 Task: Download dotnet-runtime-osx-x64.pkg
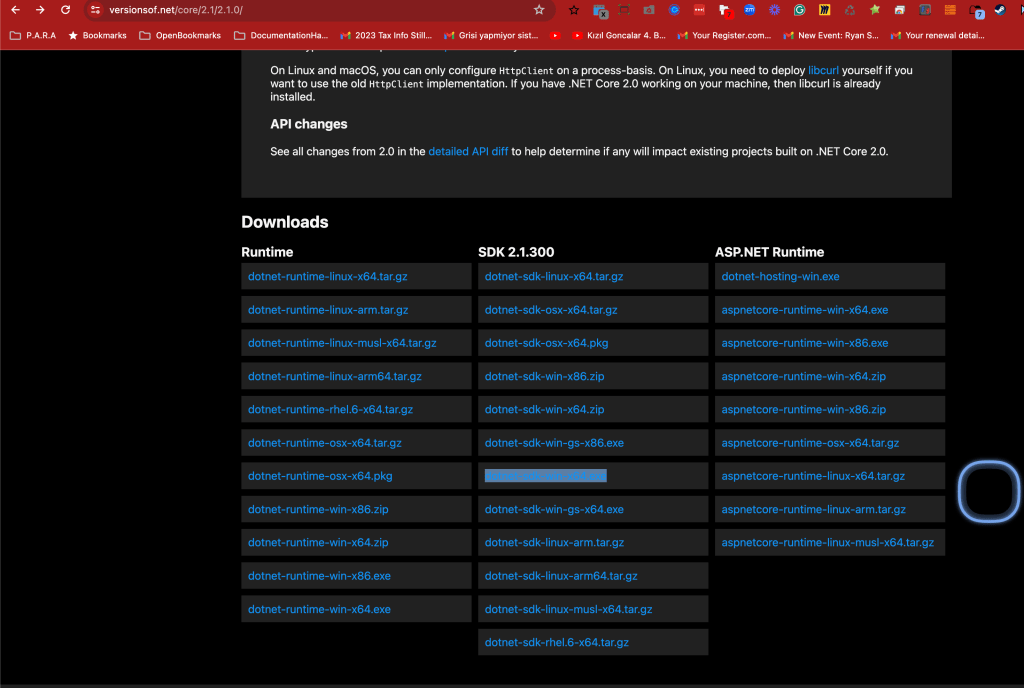pos(320,476)
